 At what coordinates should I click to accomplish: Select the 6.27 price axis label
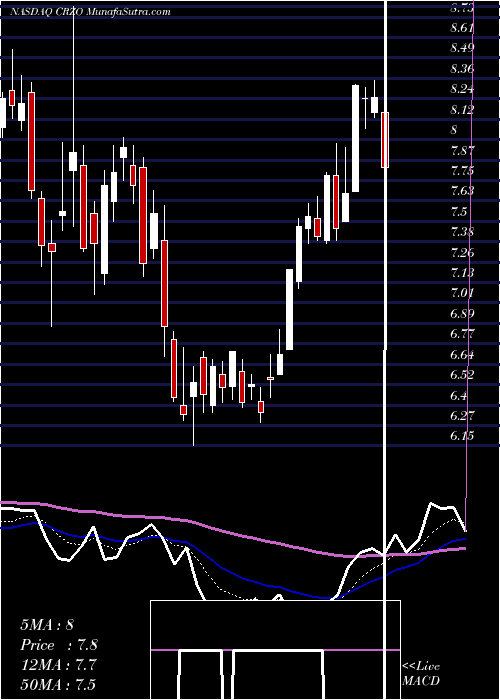pyautogui.click(x=462, y=416)
